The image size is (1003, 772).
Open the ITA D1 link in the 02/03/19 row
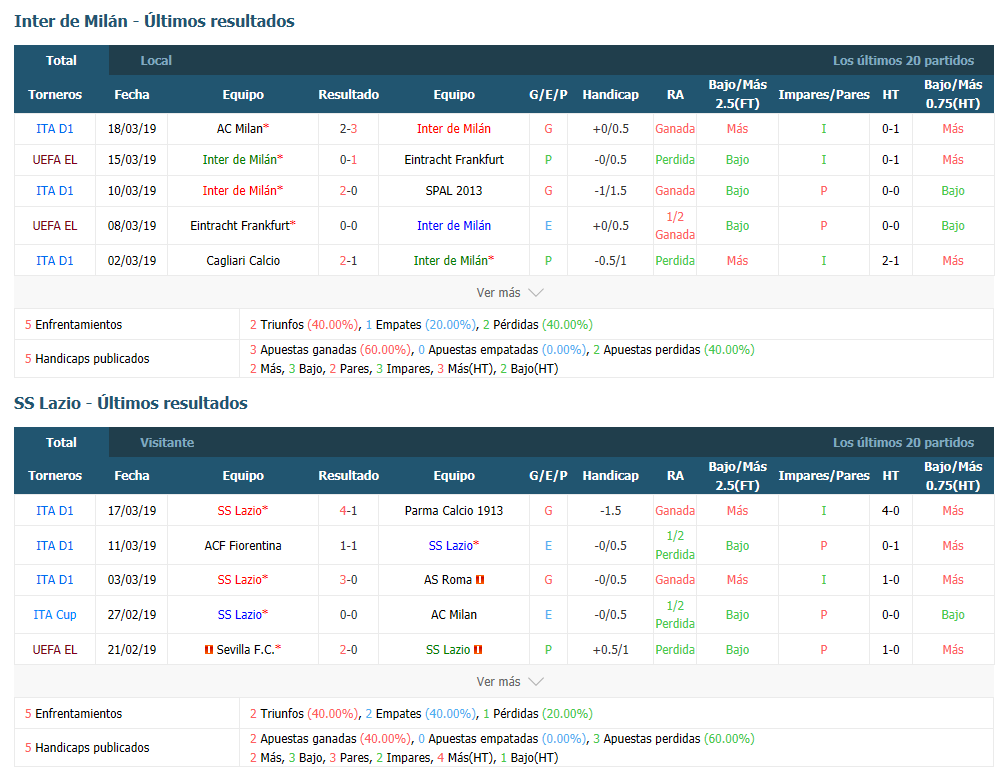(55, 260)
